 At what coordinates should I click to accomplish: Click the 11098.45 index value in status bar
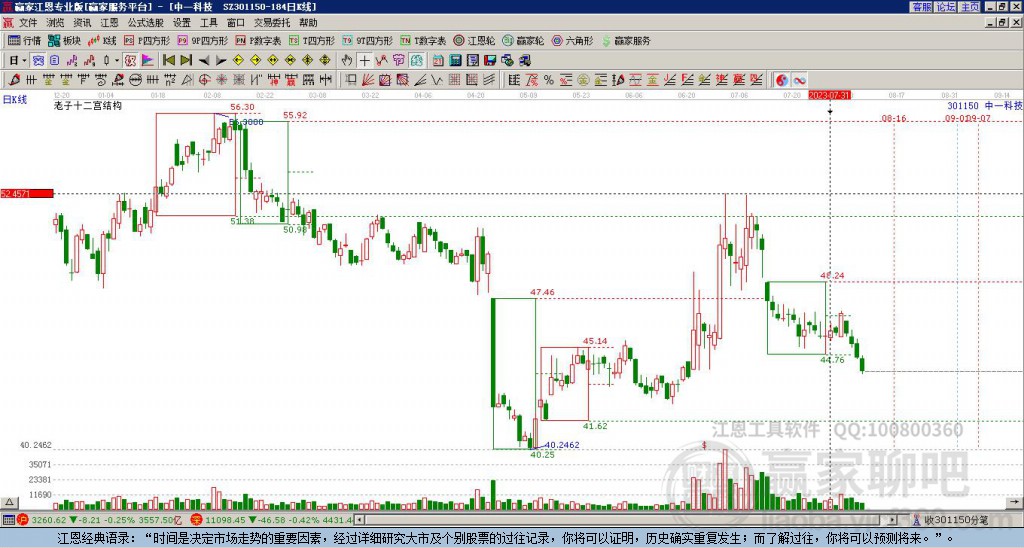223,520
